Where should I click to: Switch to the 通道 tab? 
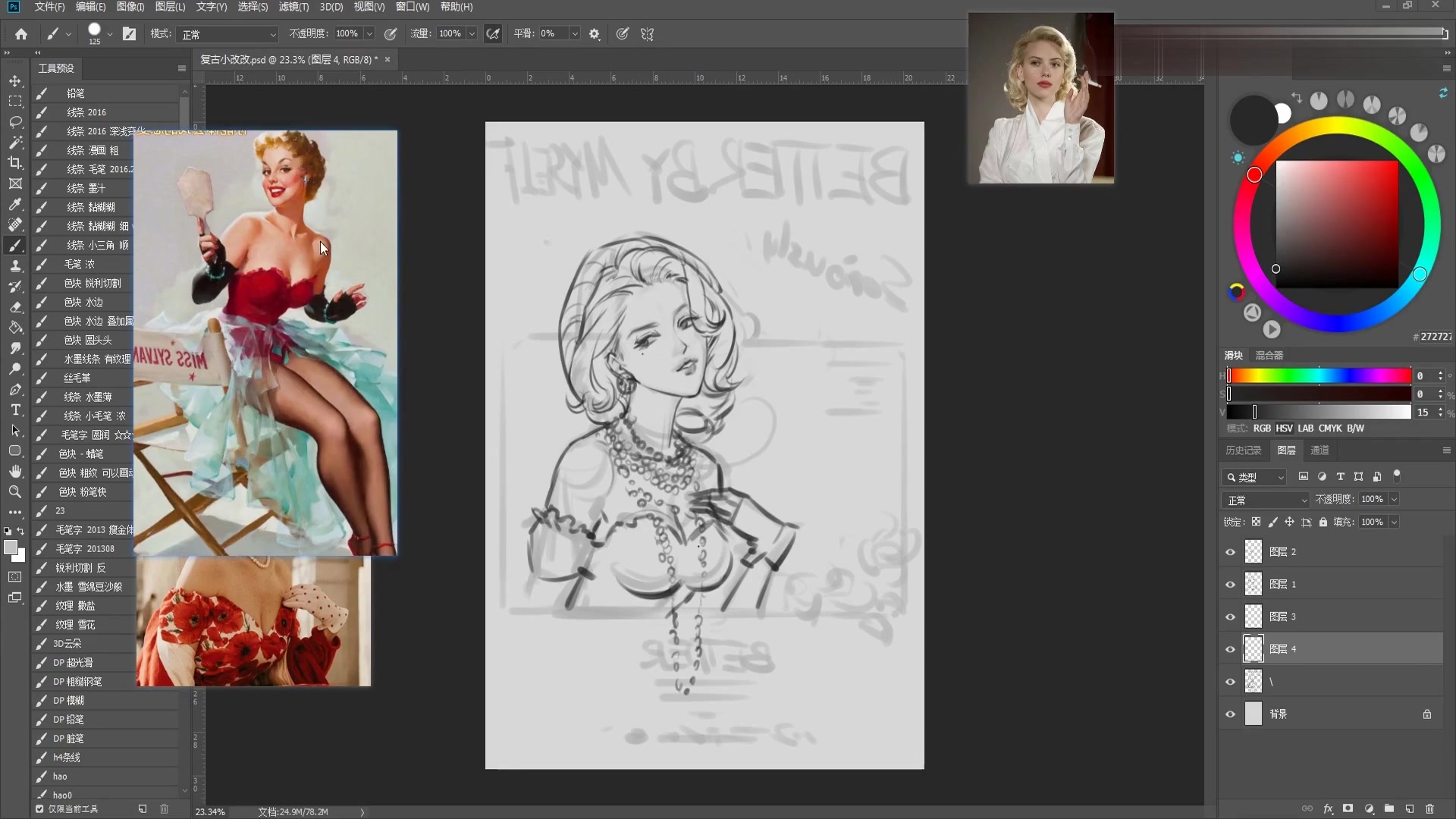[x=1319, y=450]
